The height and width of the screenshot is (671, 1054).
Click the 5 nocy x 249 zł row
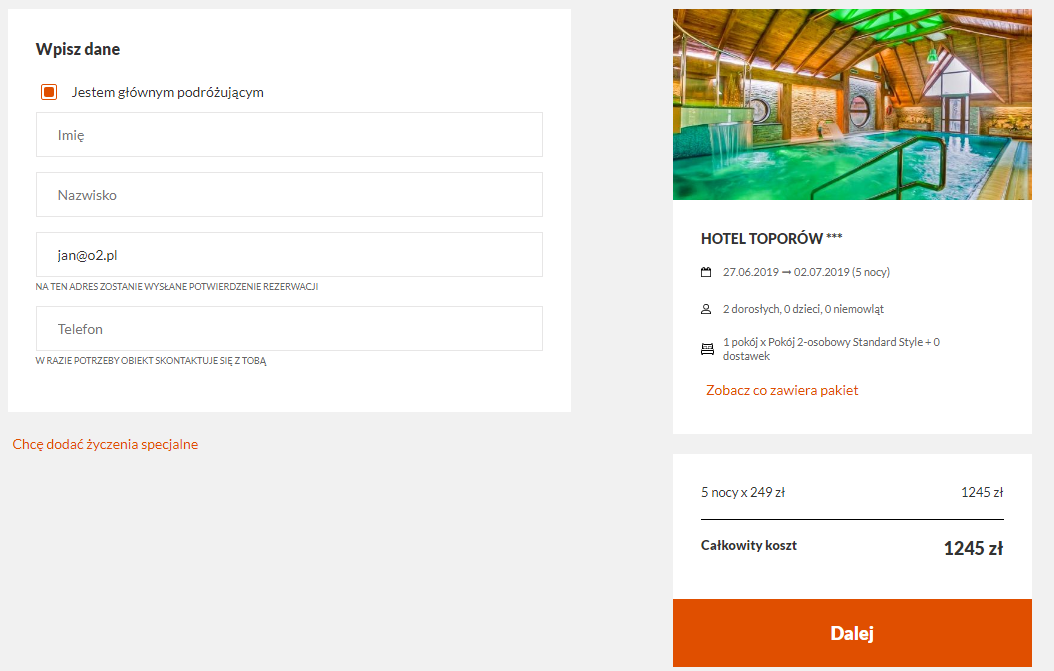852,492
